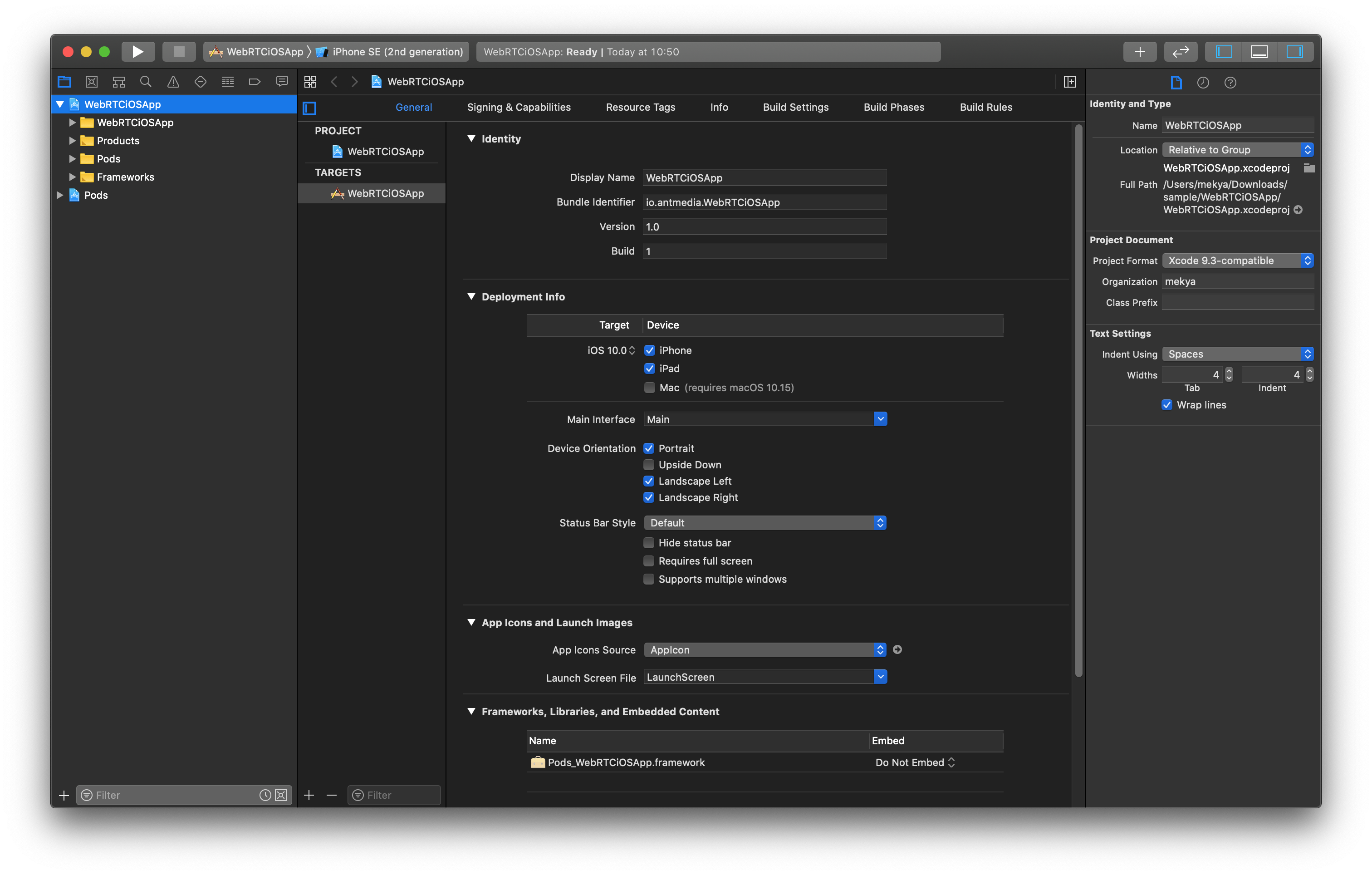Open the Report navigator speech-bubble icon

pyautogui.click(x=282, y=82)
